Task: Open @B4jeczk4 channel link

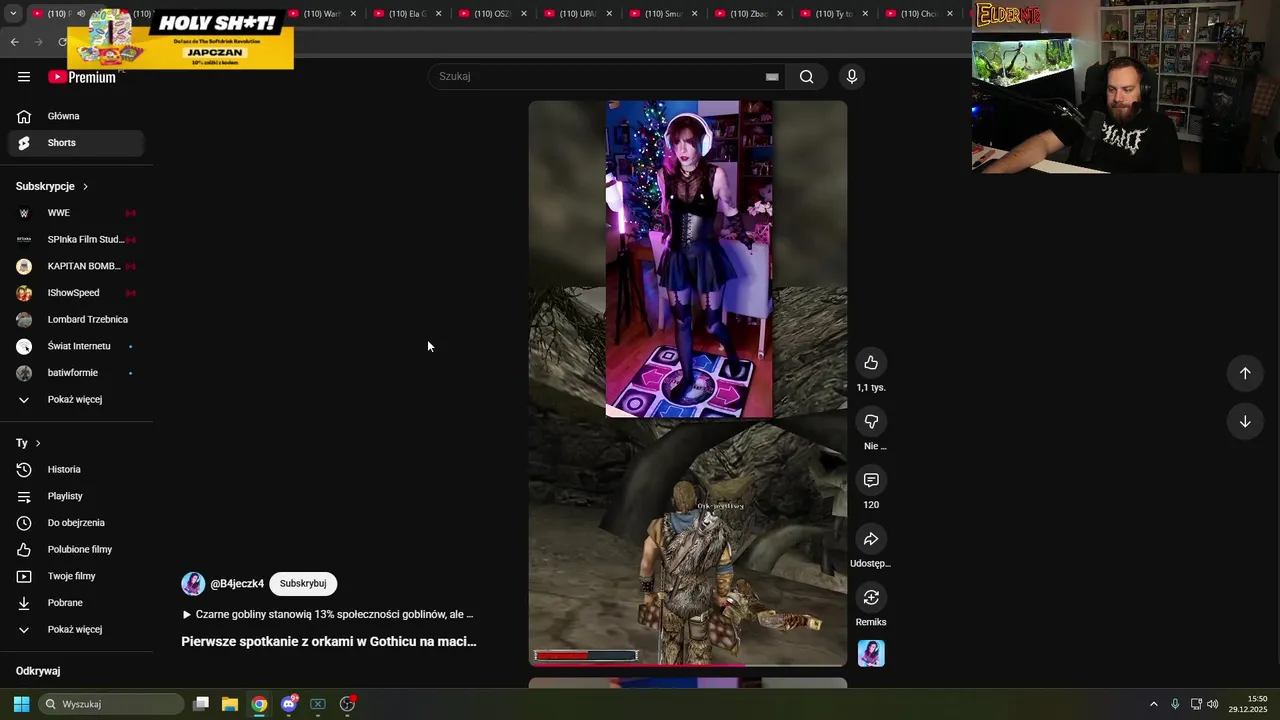Action: [237, 584]
